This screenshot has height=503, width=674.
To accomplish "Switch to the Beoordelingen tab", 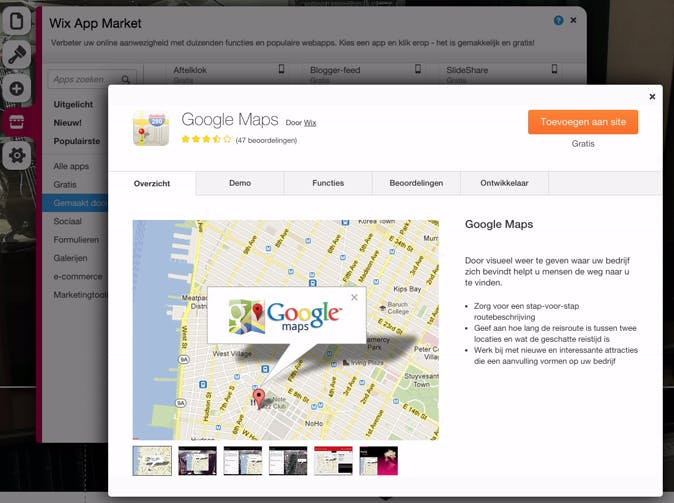I will point(416,183).
